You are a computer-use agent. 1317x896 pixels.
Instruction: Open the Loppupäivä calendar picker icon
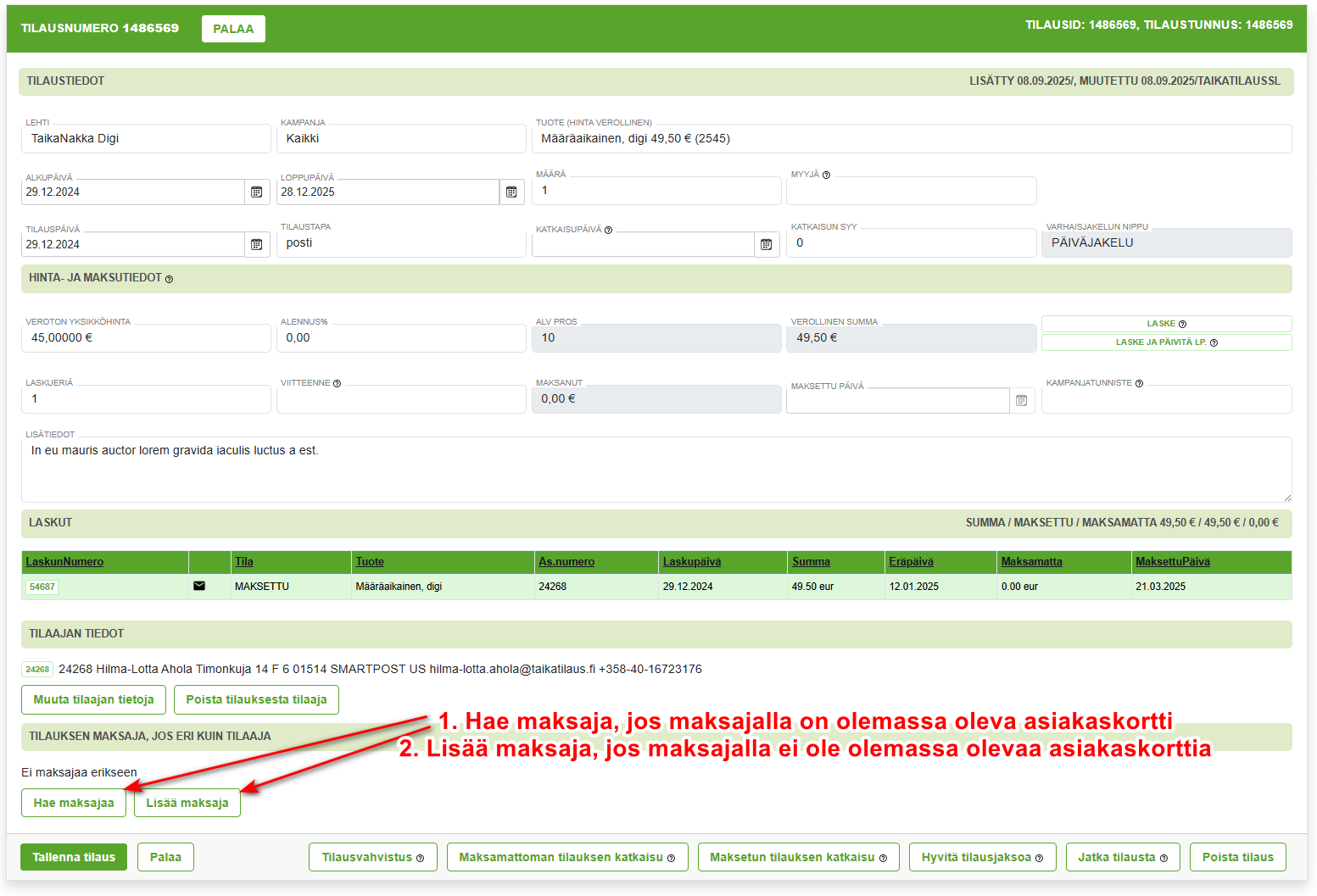[511, 192]
